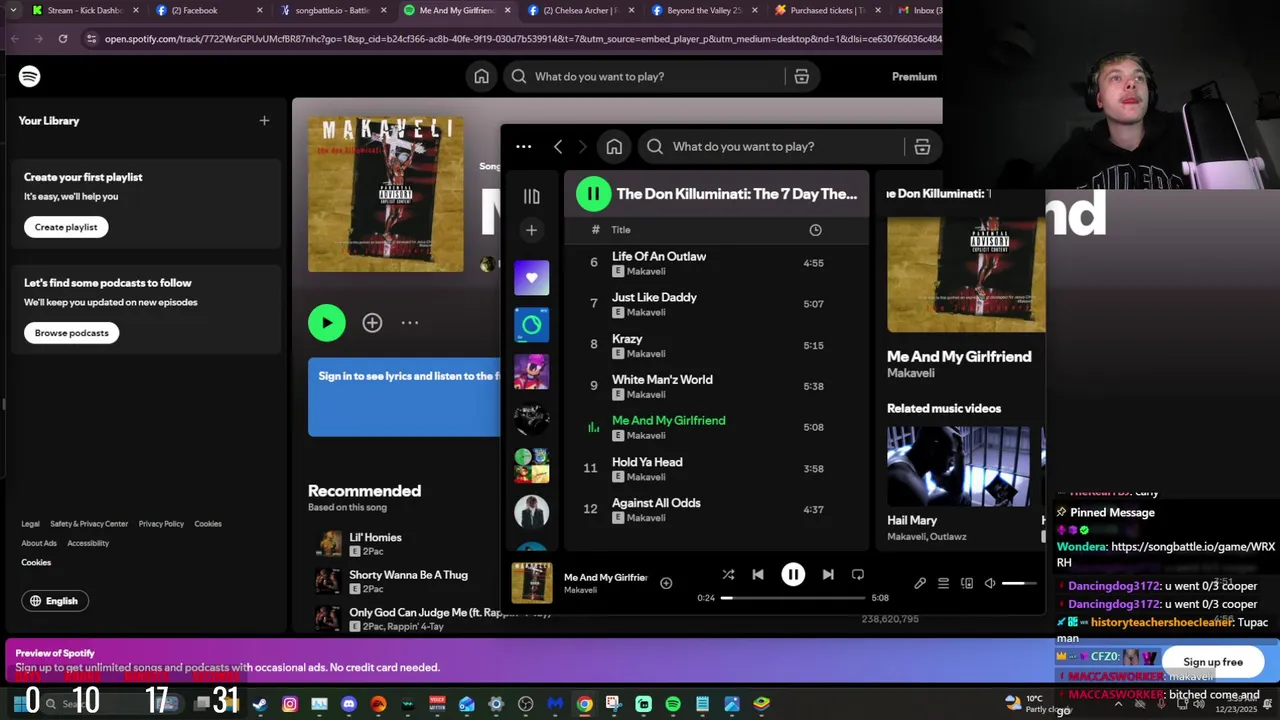1280x720 pixels.
Task: Open Instagram from the taskbar
Action: point(290,704)
